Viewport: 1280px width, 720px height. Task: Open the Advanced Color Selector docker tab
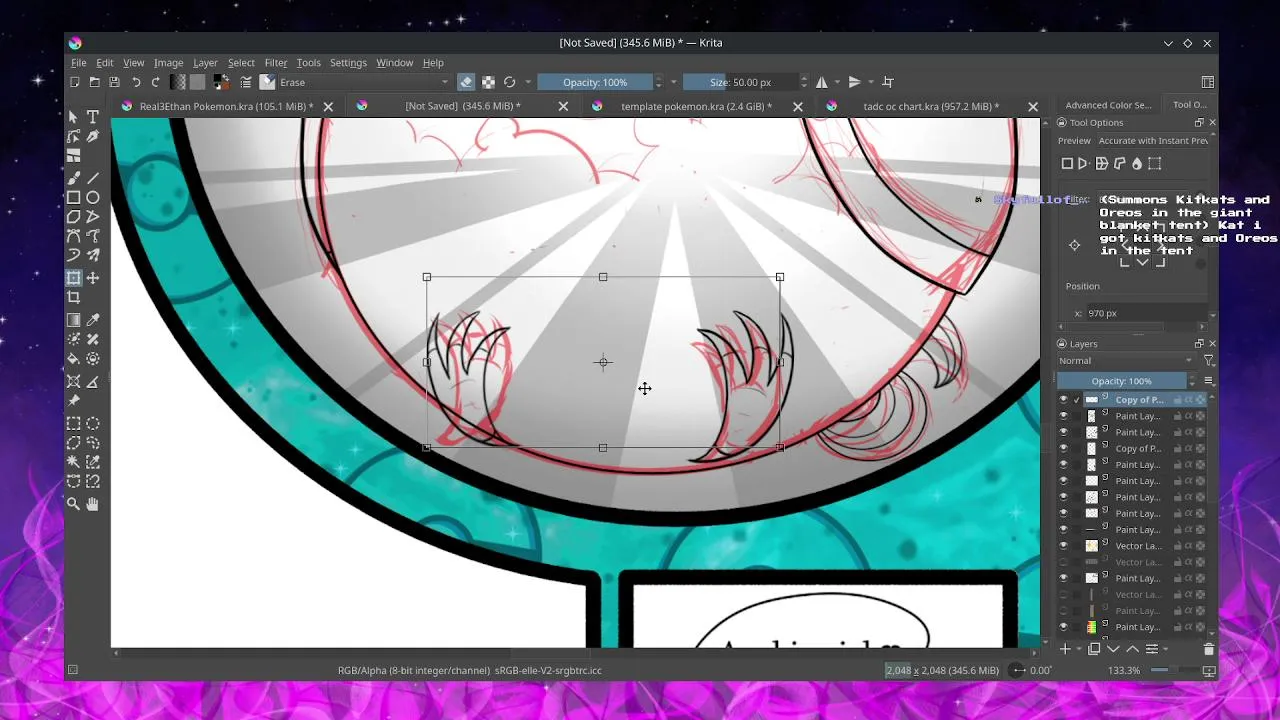(1108, 105)
